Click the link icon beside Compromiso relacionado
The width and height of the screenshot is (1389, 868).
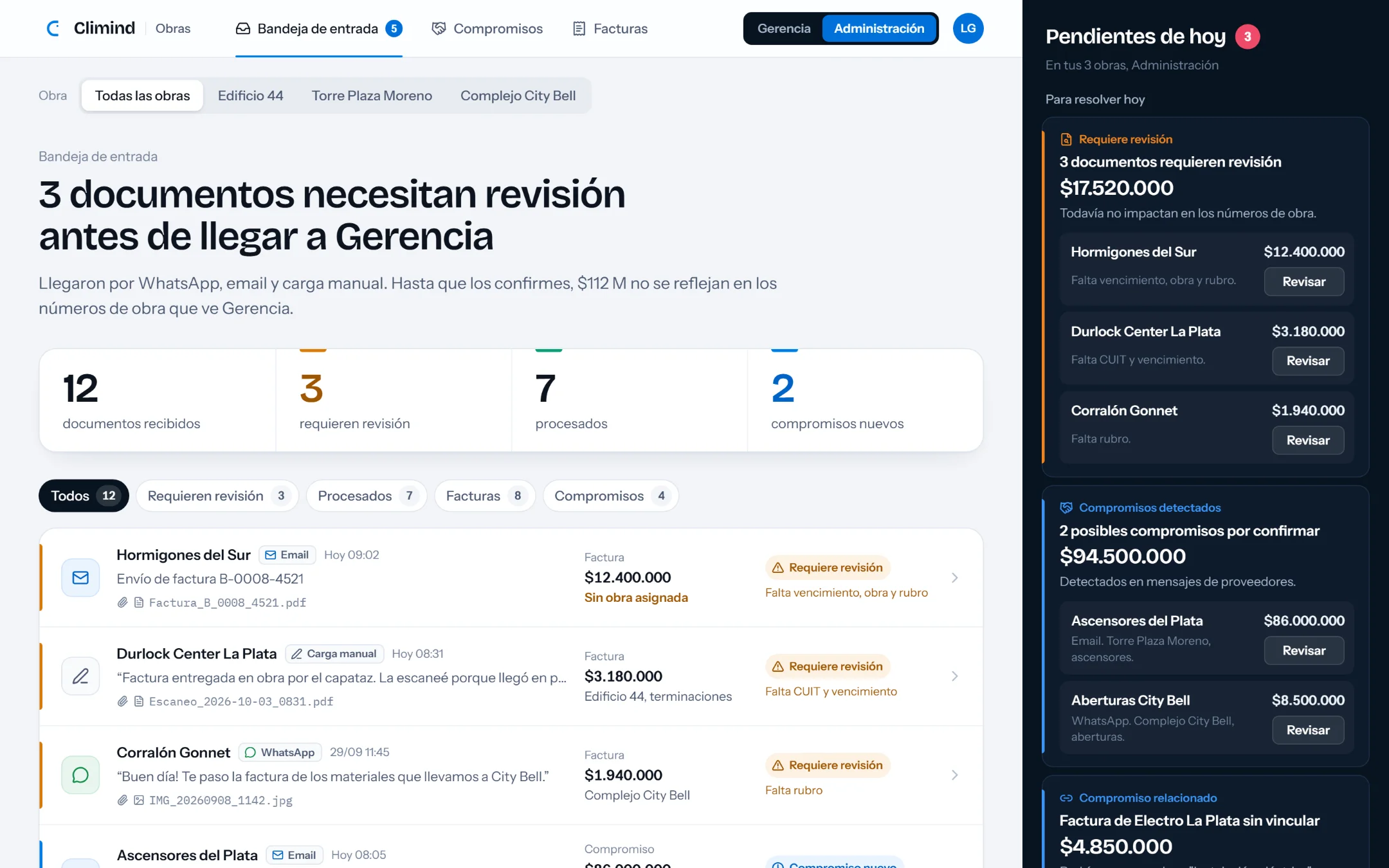pyautogui.click(x=1066, y=797)
